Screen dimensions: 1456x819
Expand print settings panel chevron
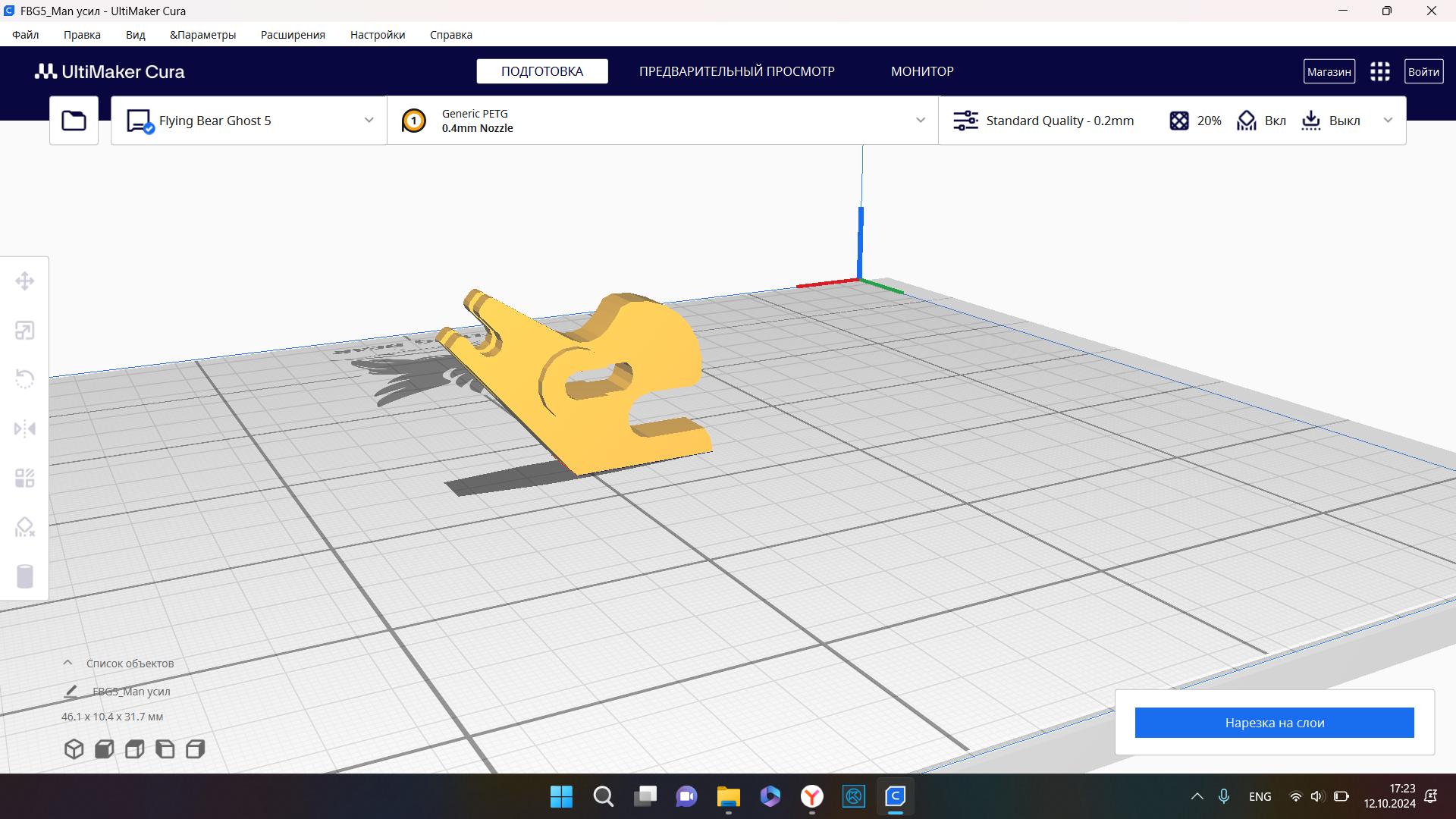pos(1388,121)
